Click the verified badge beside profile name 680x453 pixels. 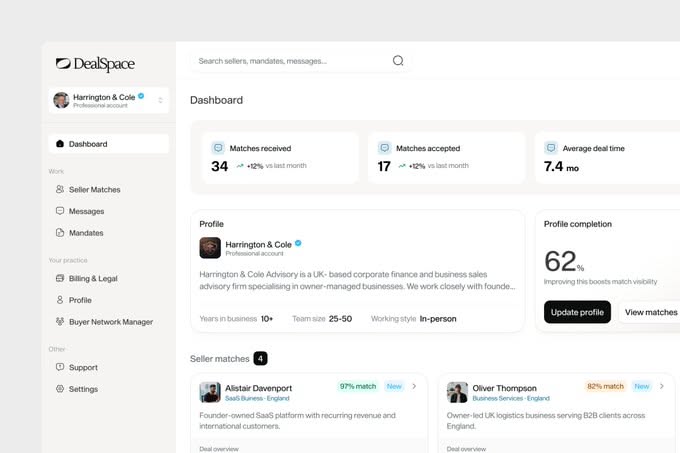298,243
